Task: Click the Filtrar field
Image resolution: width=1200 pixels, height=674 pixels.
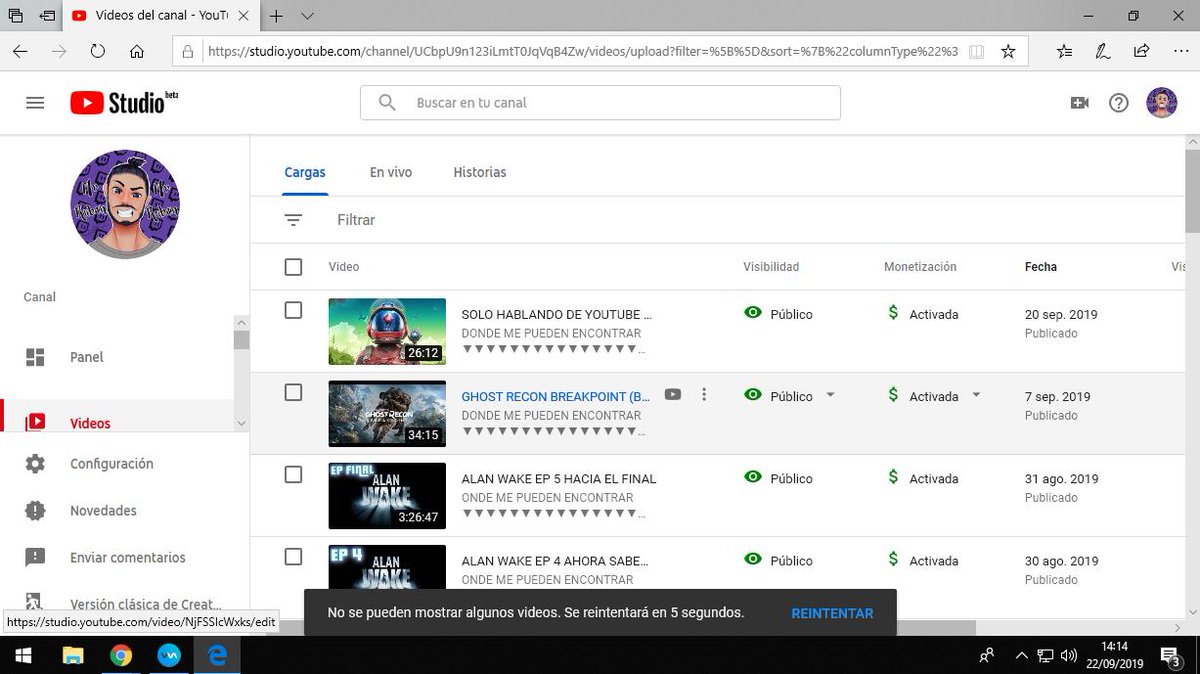Action: 356,220
